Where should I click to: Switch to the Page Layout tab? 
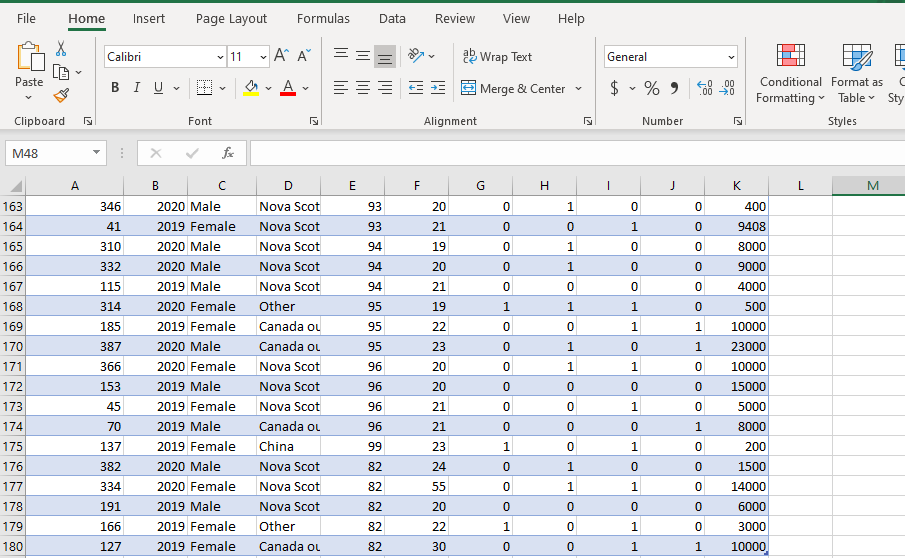[231, 18]
